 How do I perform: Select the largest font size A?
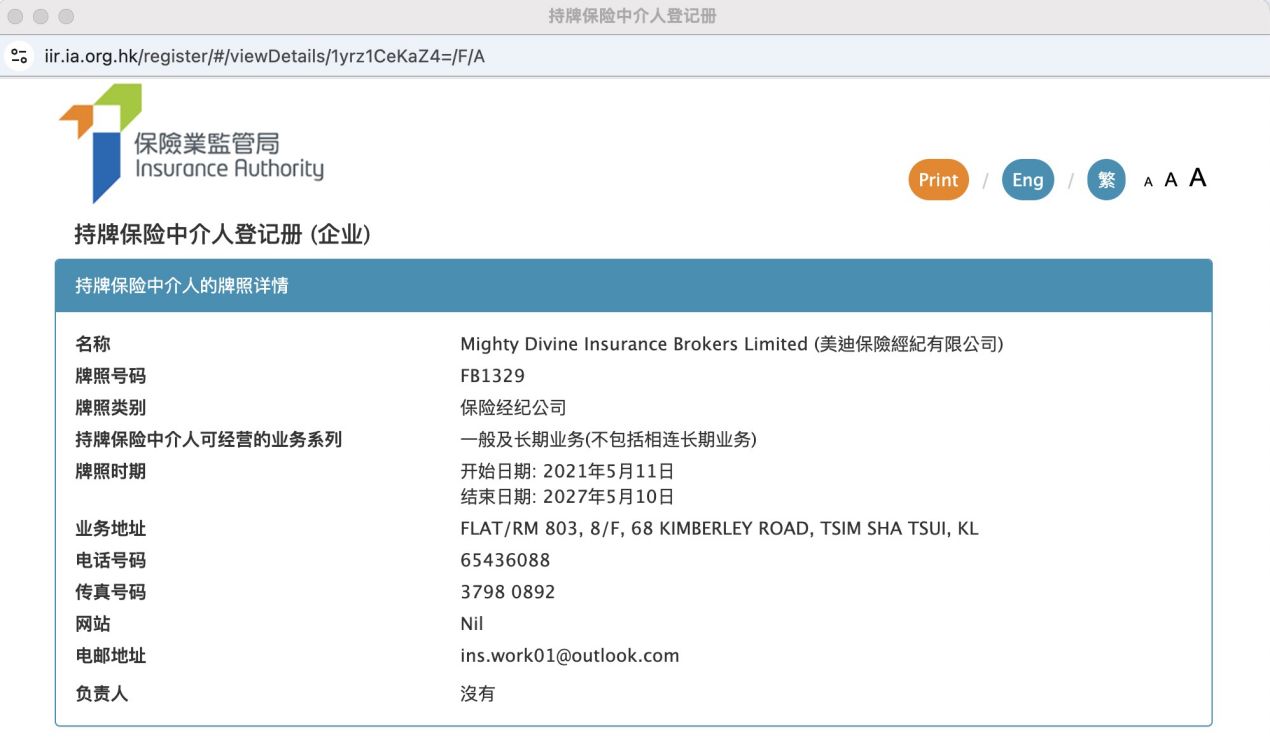coord(1197,178)
